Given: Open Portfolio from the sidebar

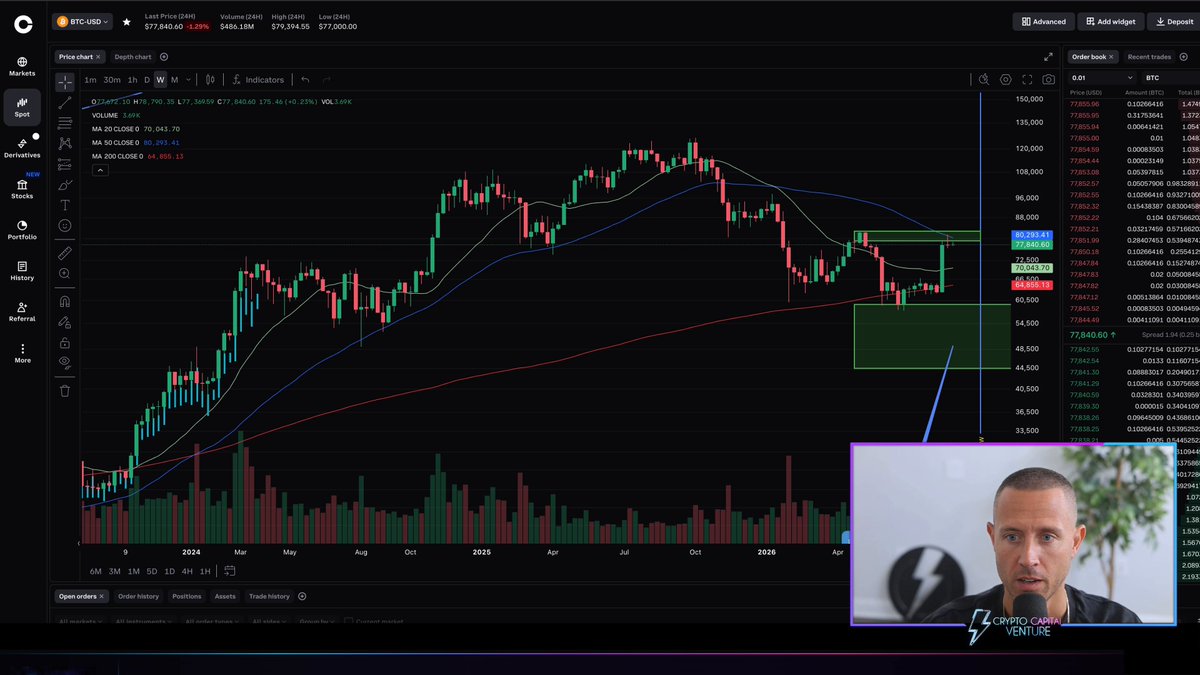Looking at the screenshot, I should 22,230.
